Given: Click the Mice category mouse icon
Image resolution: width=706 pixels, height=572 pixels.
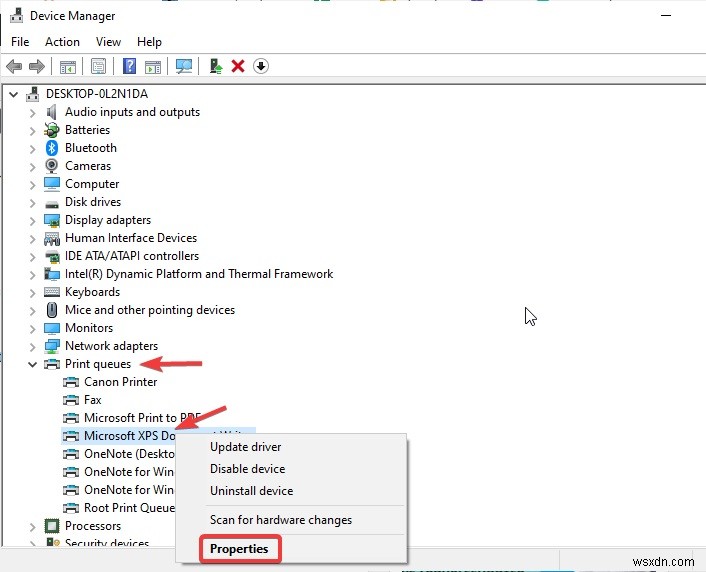Looking at the screenshot, I should pyautogui.click(x=52, y=310).
